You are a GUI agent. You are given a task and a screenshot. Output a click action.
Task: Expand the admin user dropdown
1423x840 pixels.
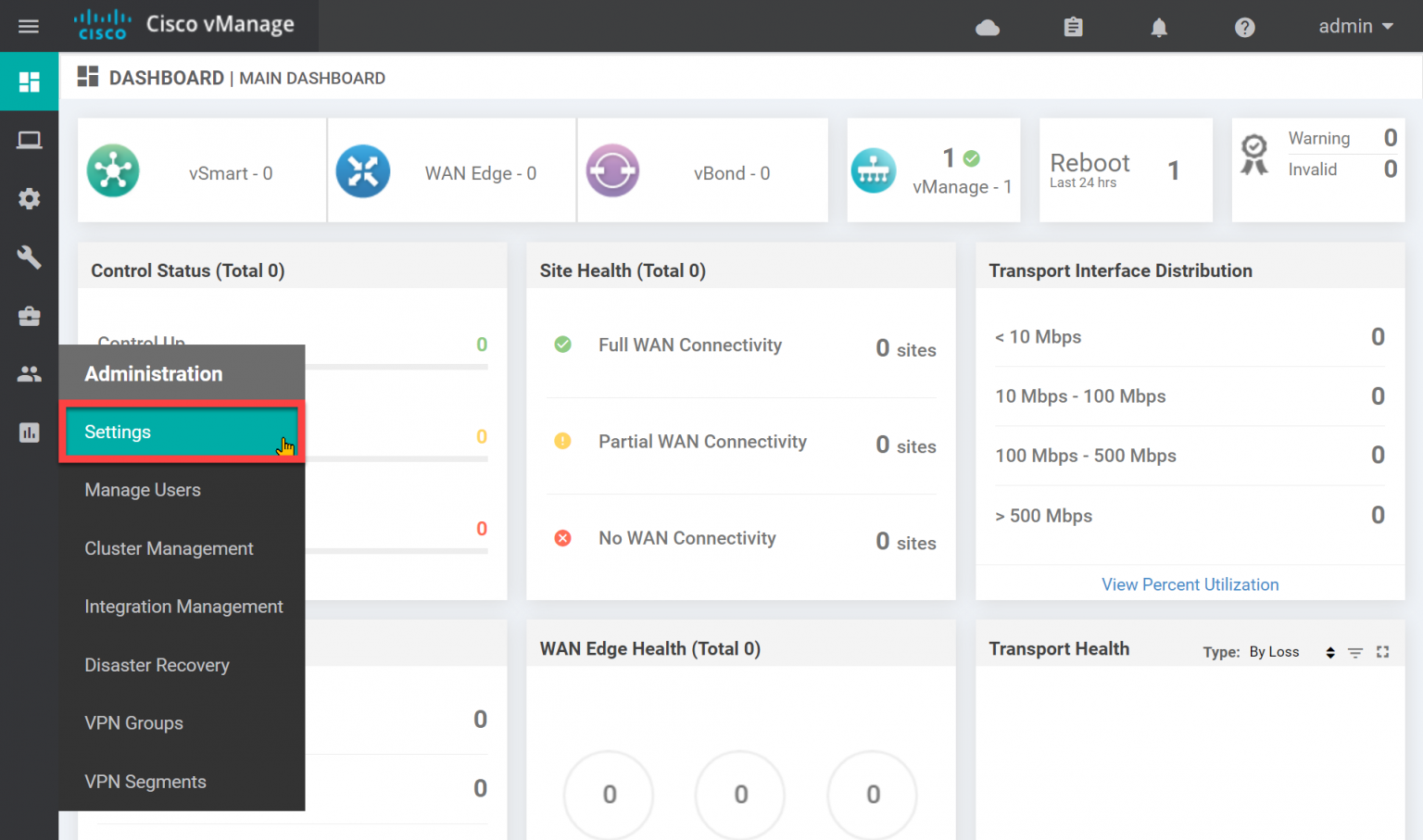click(1355, 26)
